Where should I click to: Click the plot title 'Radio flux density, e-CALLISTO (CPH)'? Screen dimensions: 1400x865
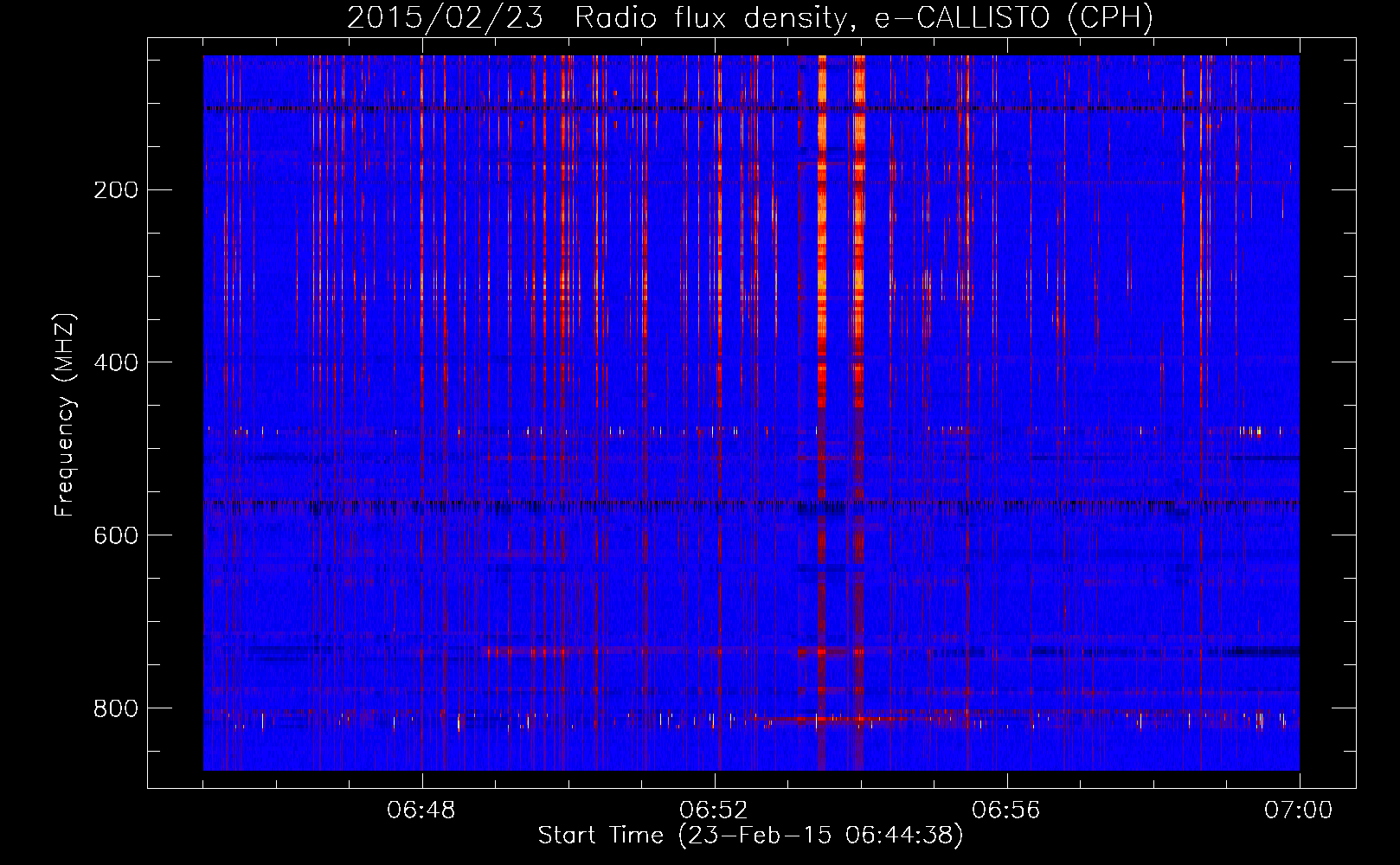coord(864,18)
